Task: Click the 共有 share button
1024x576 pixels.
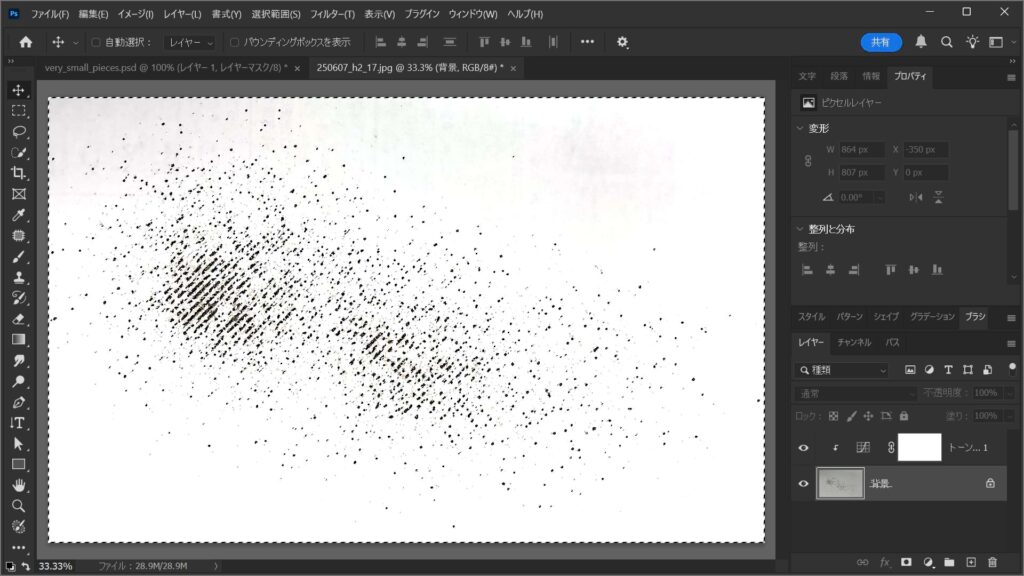Action: 881,42
